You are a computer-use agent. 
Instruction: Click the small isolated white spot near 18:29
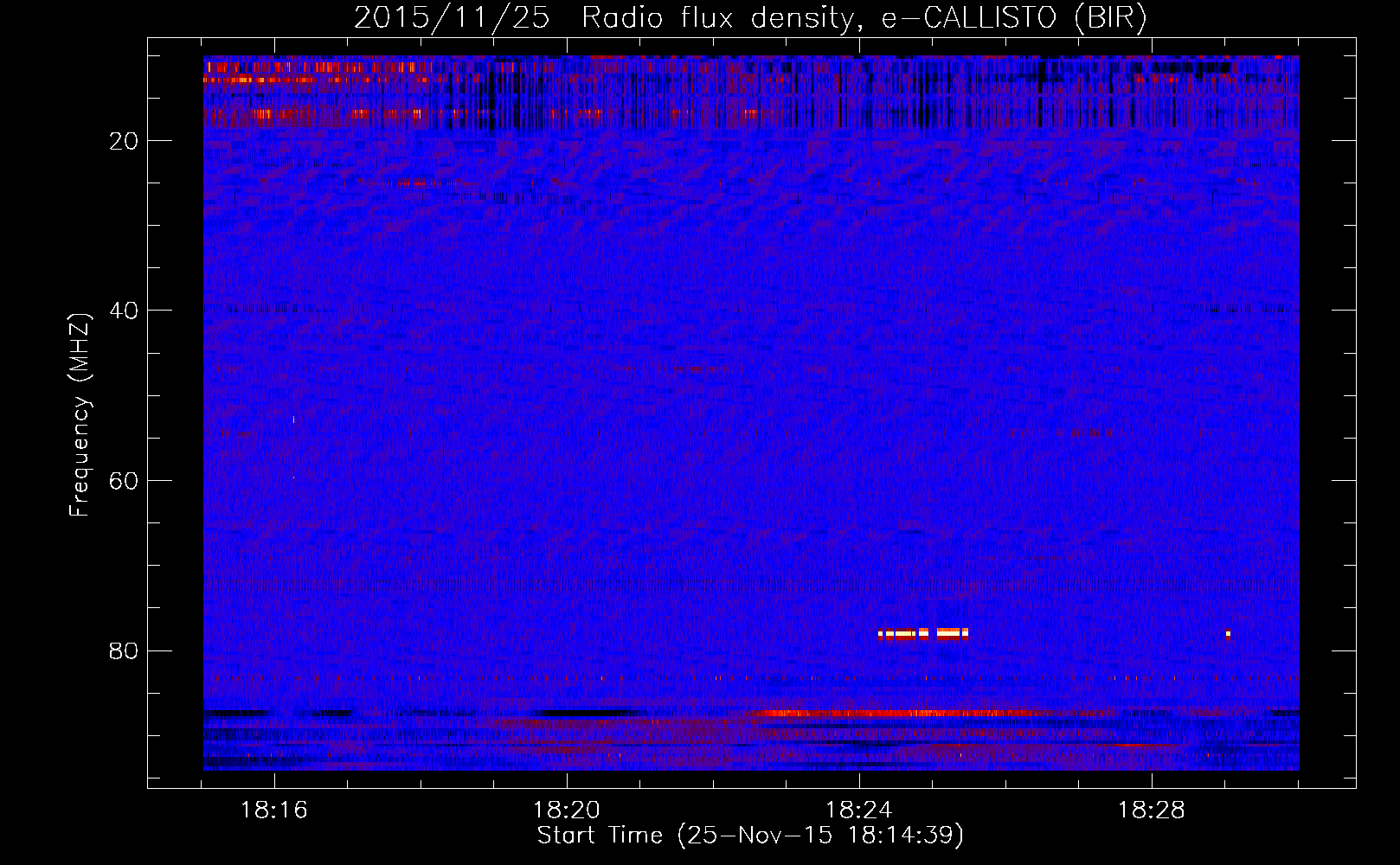point(1228,634)
